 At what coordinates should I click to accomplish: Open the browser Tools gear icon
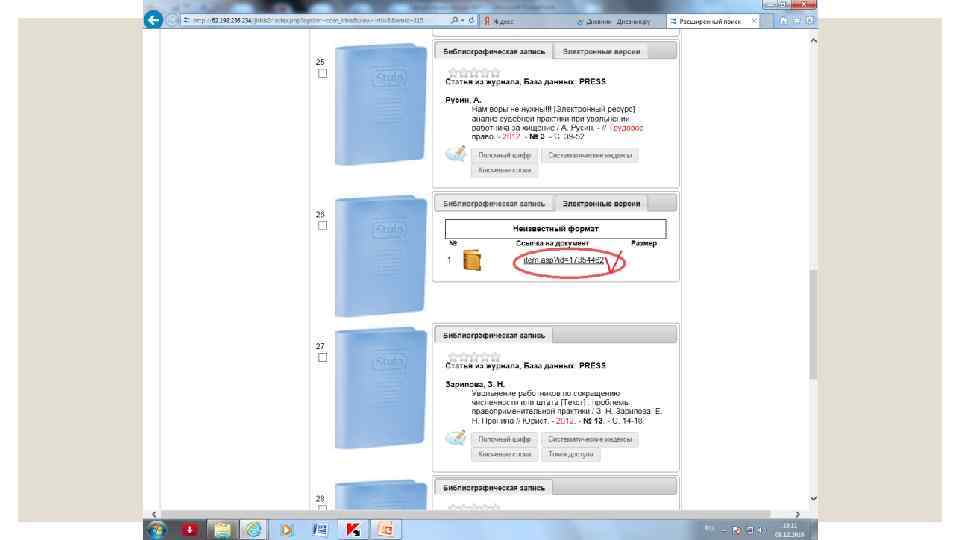(809, 20)
